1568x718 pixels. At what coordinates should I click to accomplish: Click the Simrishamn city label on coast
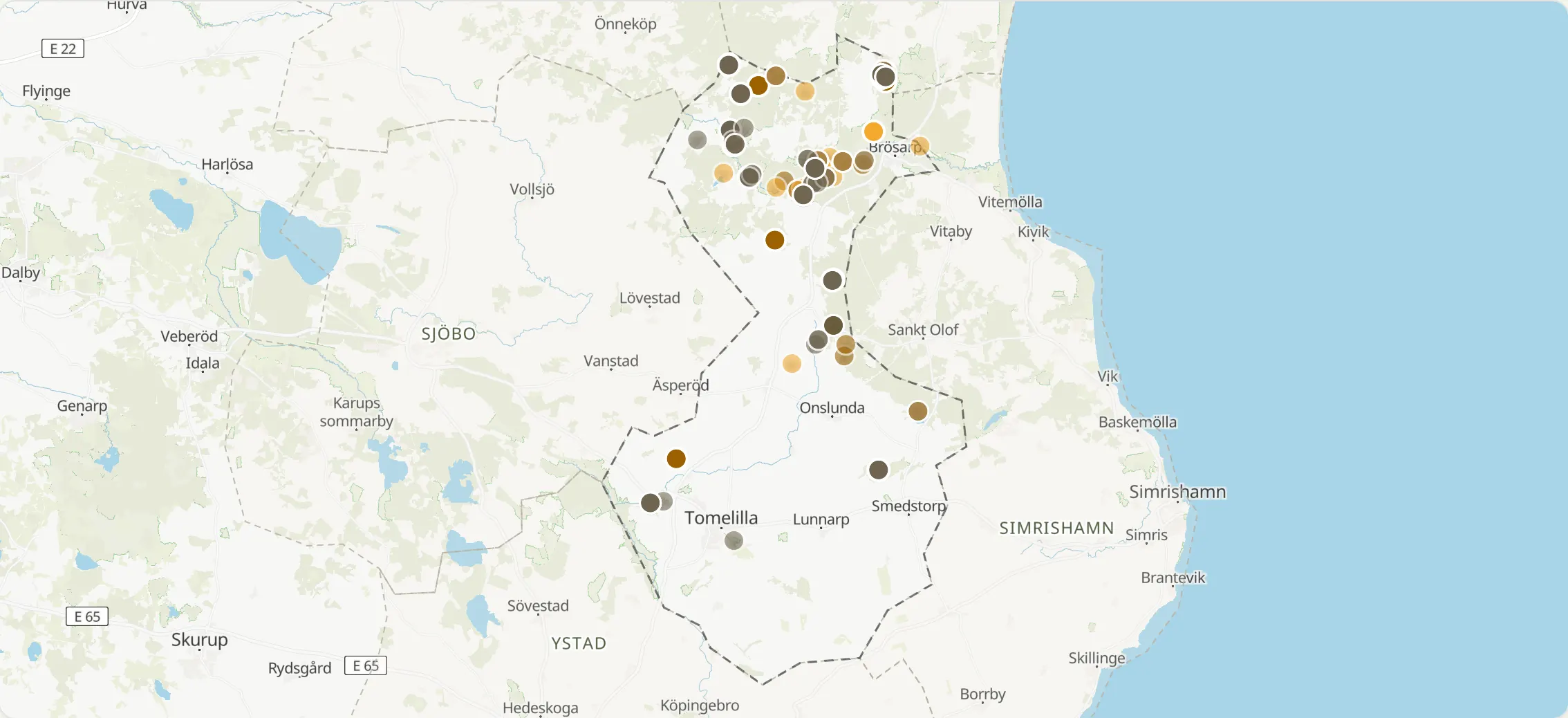pos(1177,492)
